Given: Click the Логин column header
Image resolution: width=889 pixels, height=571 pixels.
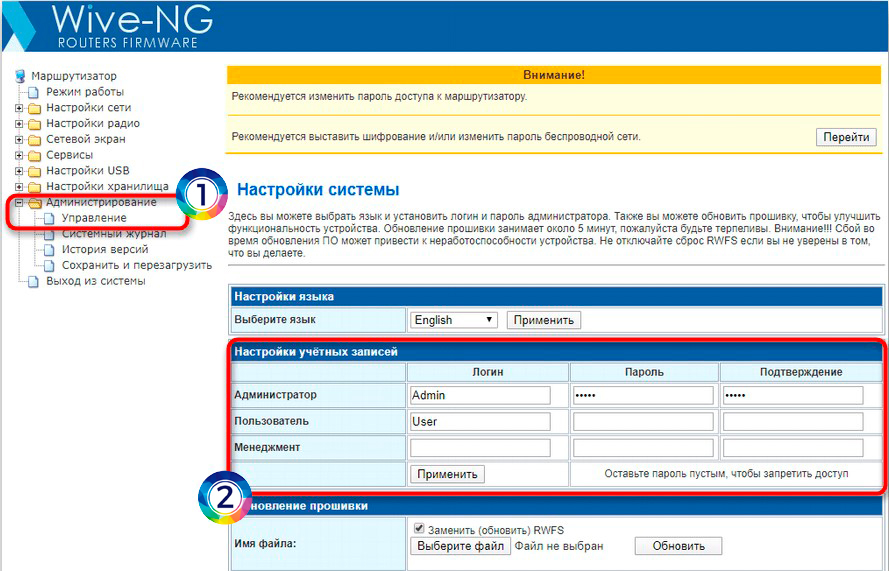Looking at the screenshot, I should pyautogui.click(x=488, y=372).
